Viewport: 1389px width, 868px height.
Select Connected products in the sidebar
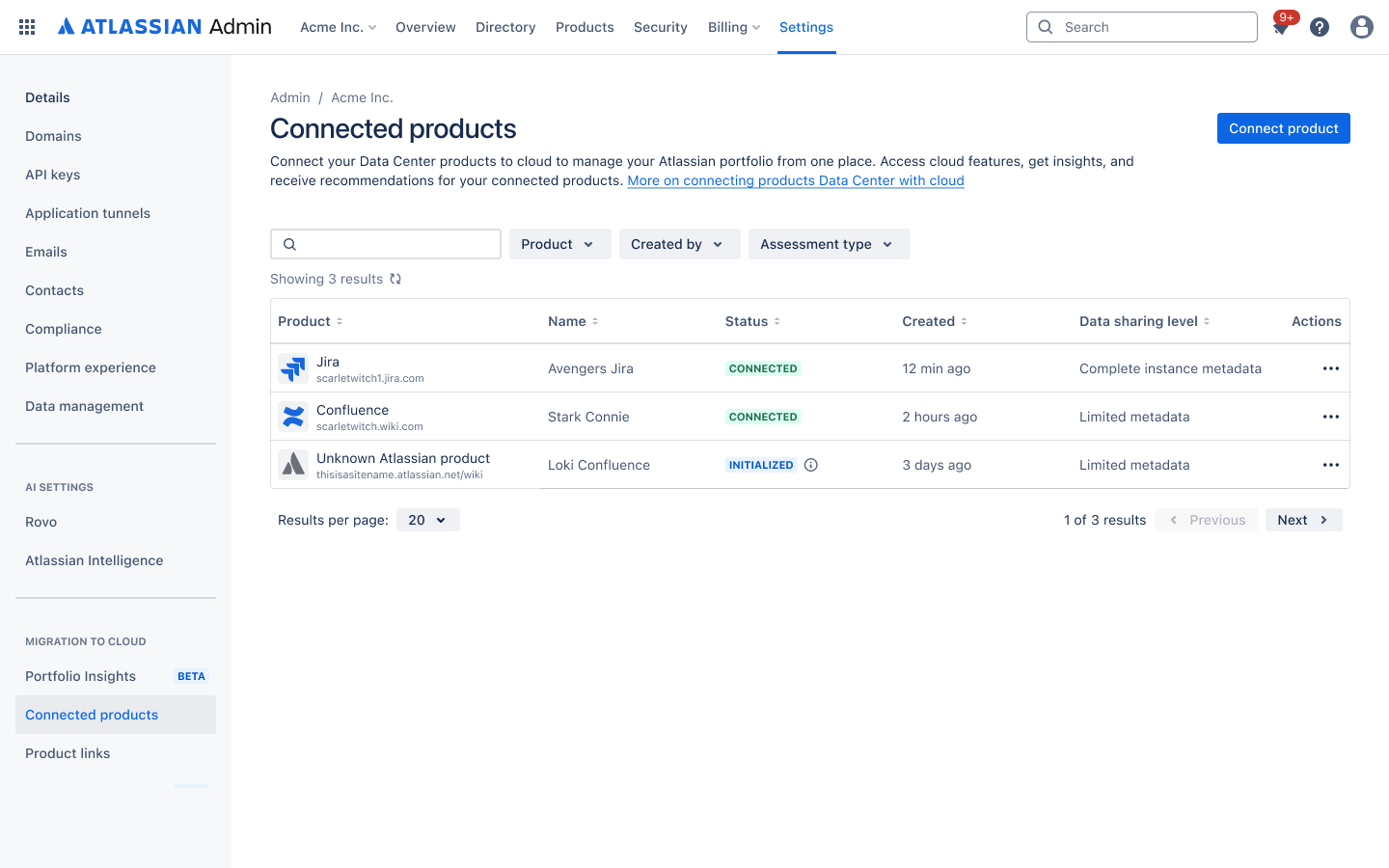[x=116, y=715]
